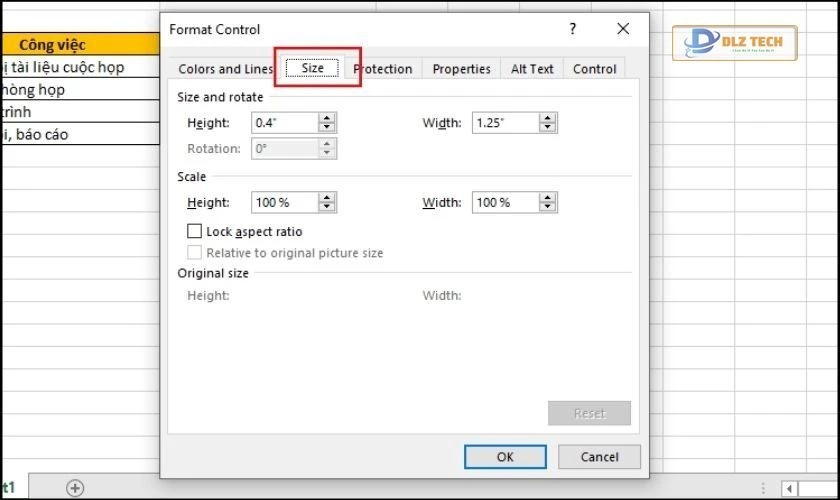Enable Lock aspect ratio checkbox
The height and width of the screenshot is (500, 840).
(195, 232)
